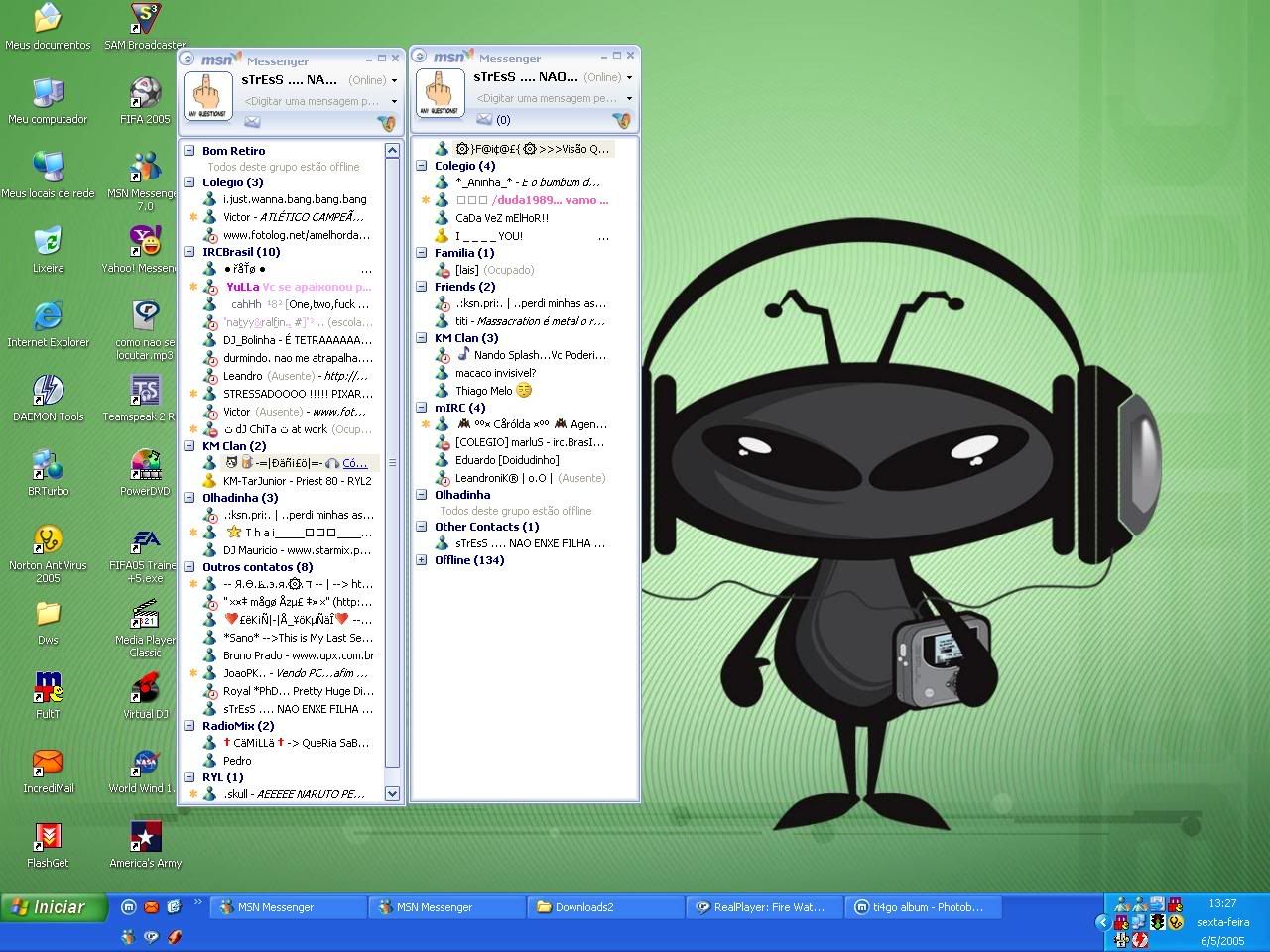The width and height of the screenshot is (1270, 952).
Task: Click the taskbar clock showing 13:27
Action: [x=1222, y=904]
